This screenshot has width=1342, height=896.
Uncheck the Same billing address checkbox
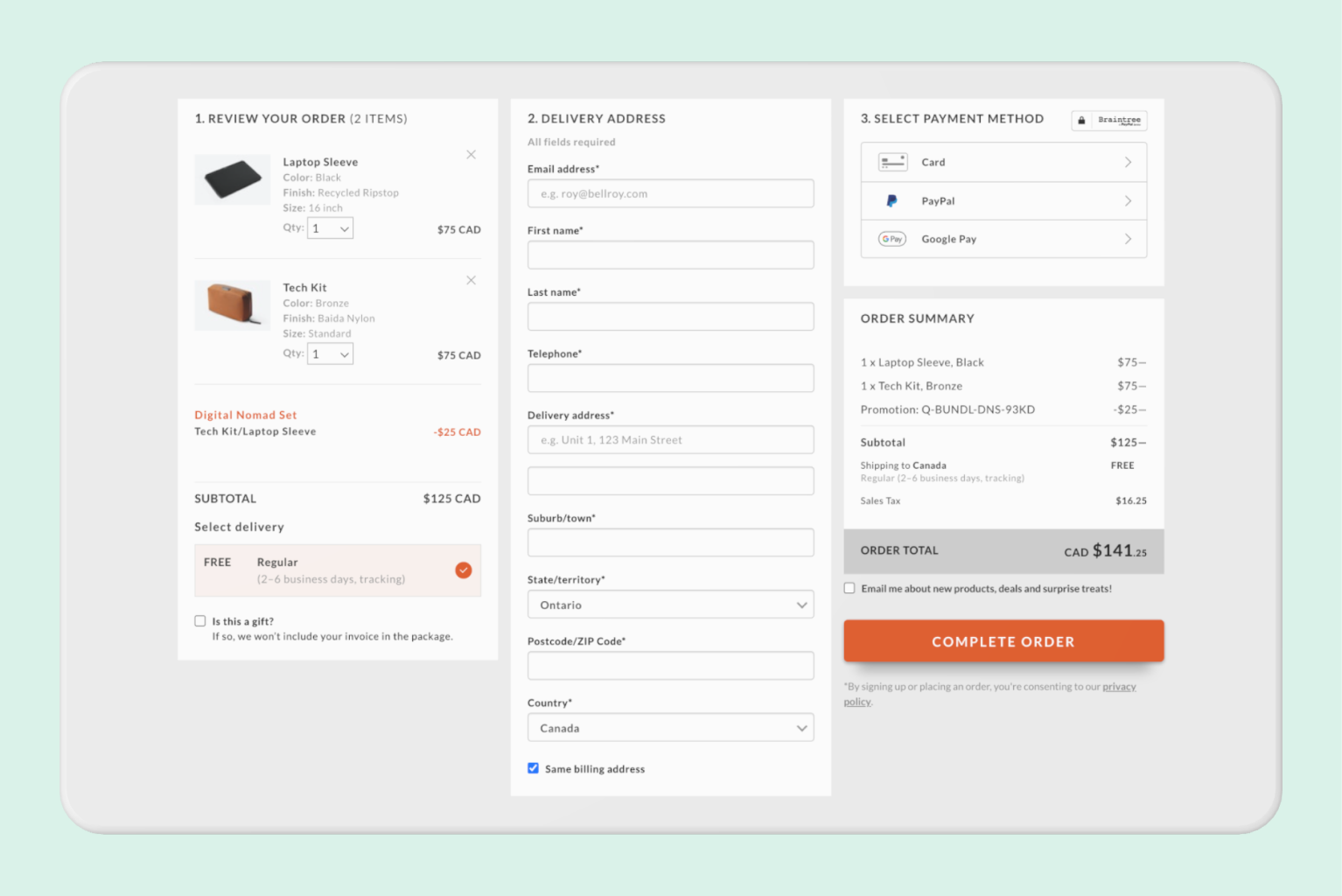pos(533,767)
